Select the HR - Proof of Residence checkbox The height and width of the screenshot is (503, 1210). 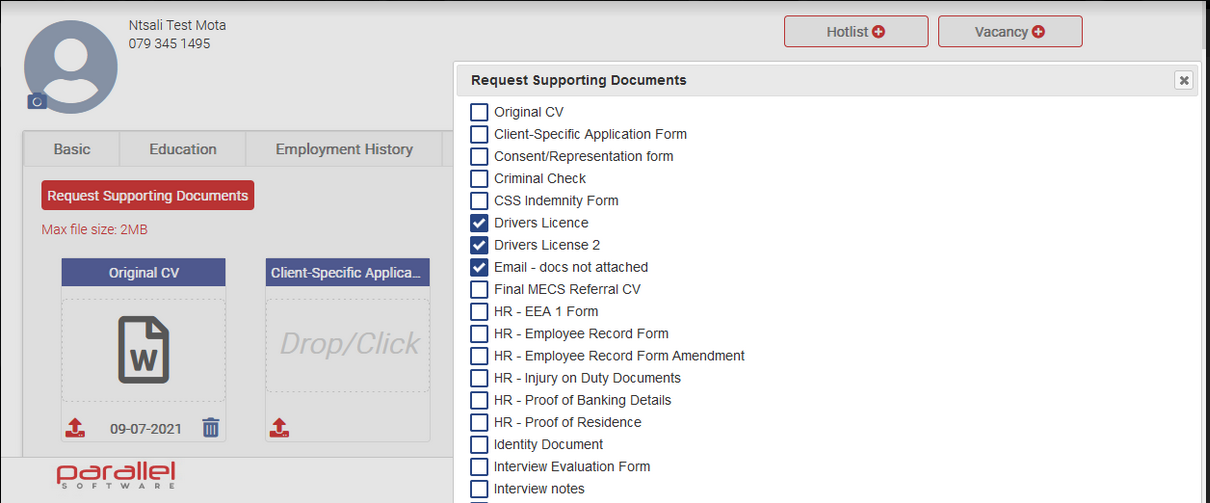pyautogui.click(x=479, y=423)
